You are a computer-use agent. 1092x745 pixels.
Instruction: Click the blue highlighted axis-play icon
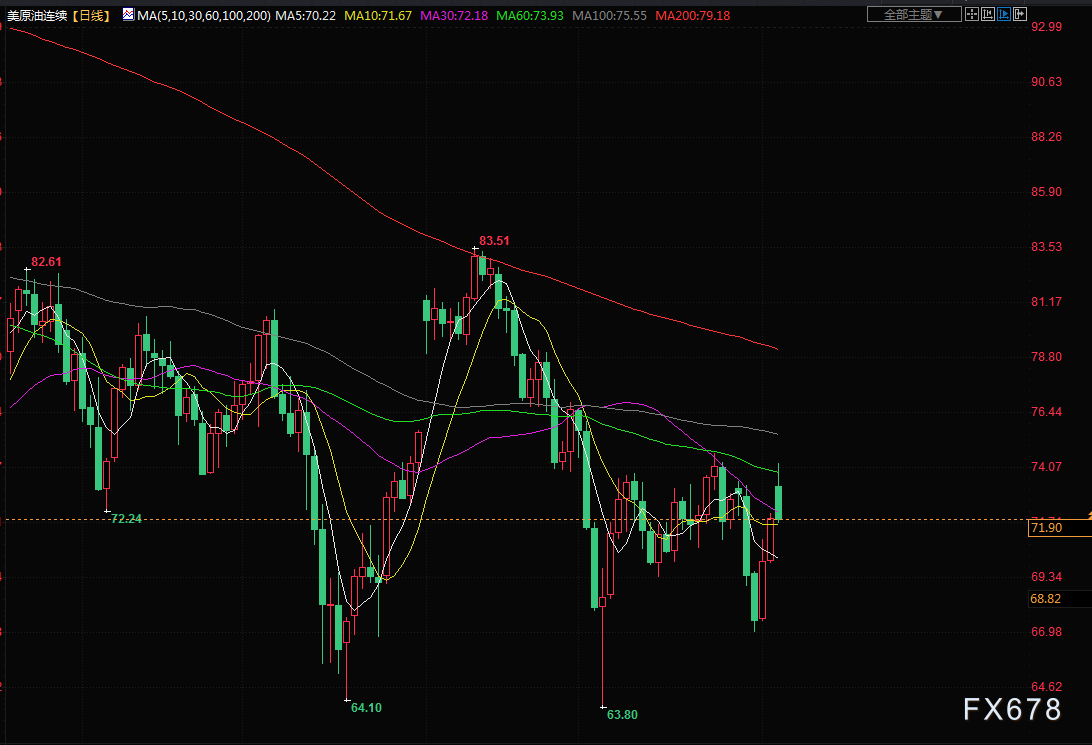pyautogui.click(x=1004, y=14)
